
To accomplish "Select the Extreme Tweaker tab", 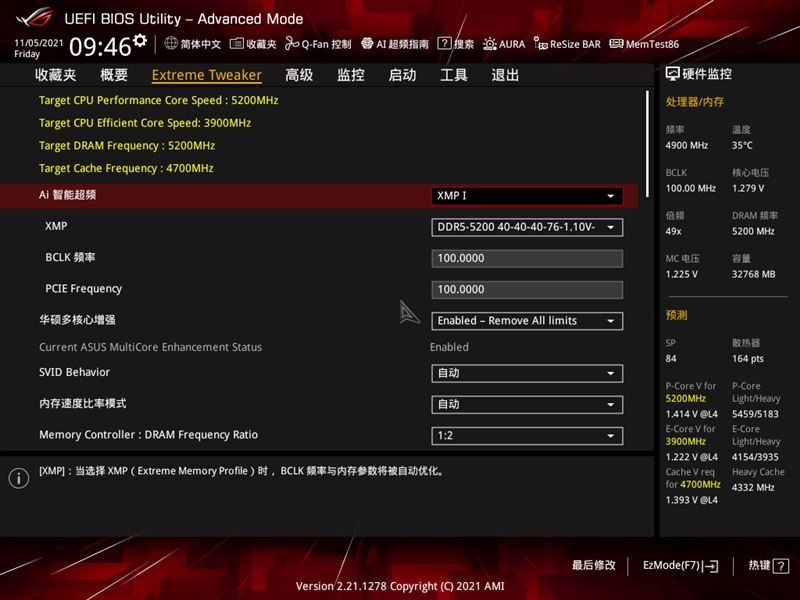I will 207,76.
